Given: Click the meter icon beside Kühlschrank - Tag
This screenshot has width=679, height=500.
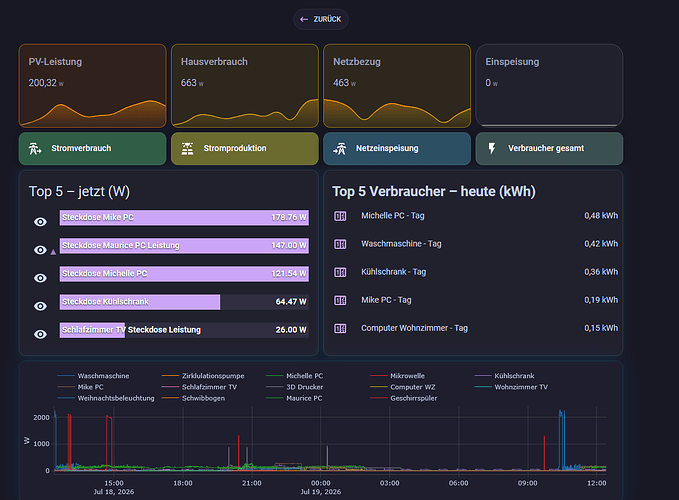Looking at the screenshot, I should [x=340, y=272].
